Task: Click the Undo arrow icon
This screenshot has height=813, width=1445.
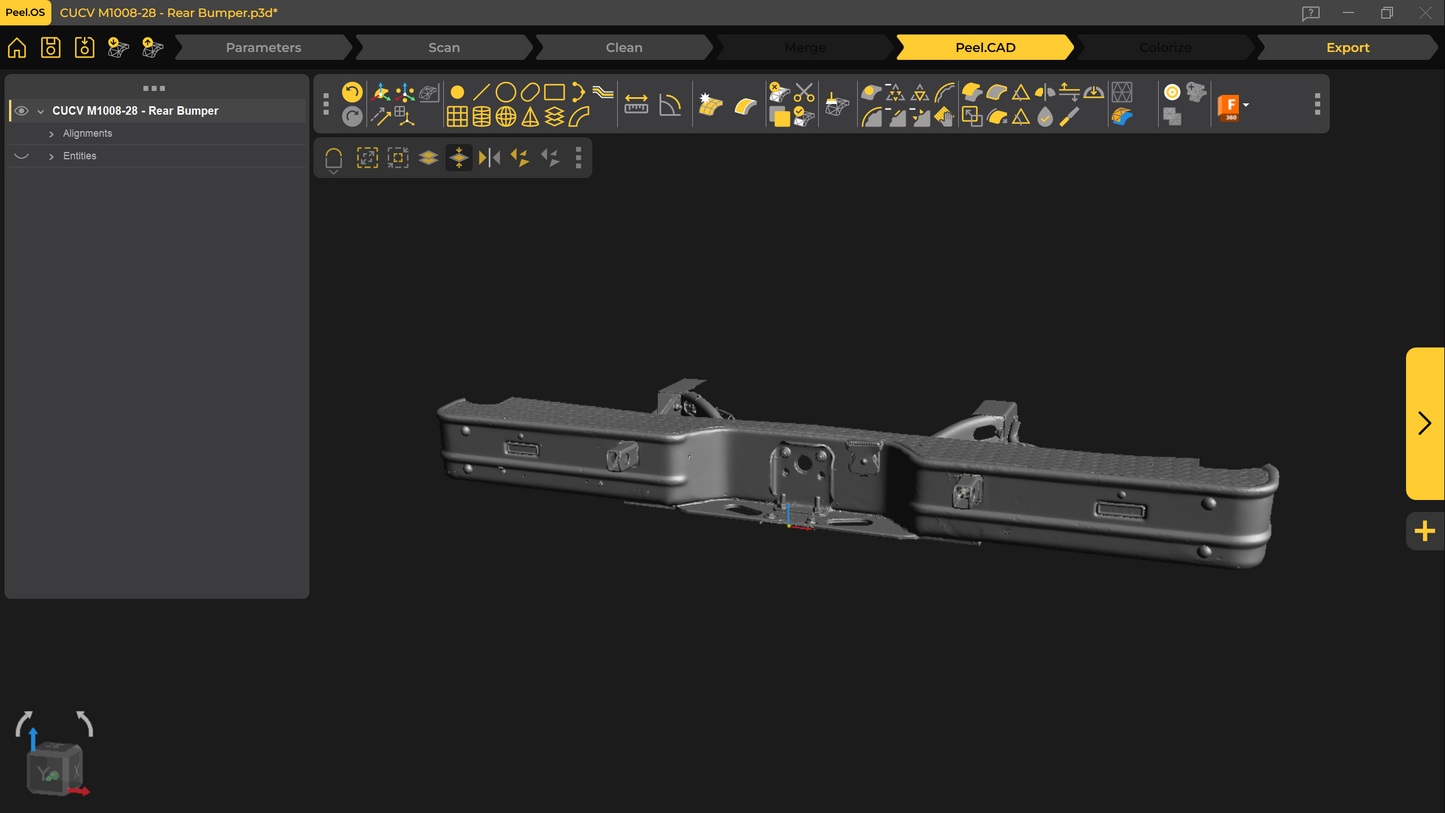Action: pyautogui.click(x=352, y=92)
